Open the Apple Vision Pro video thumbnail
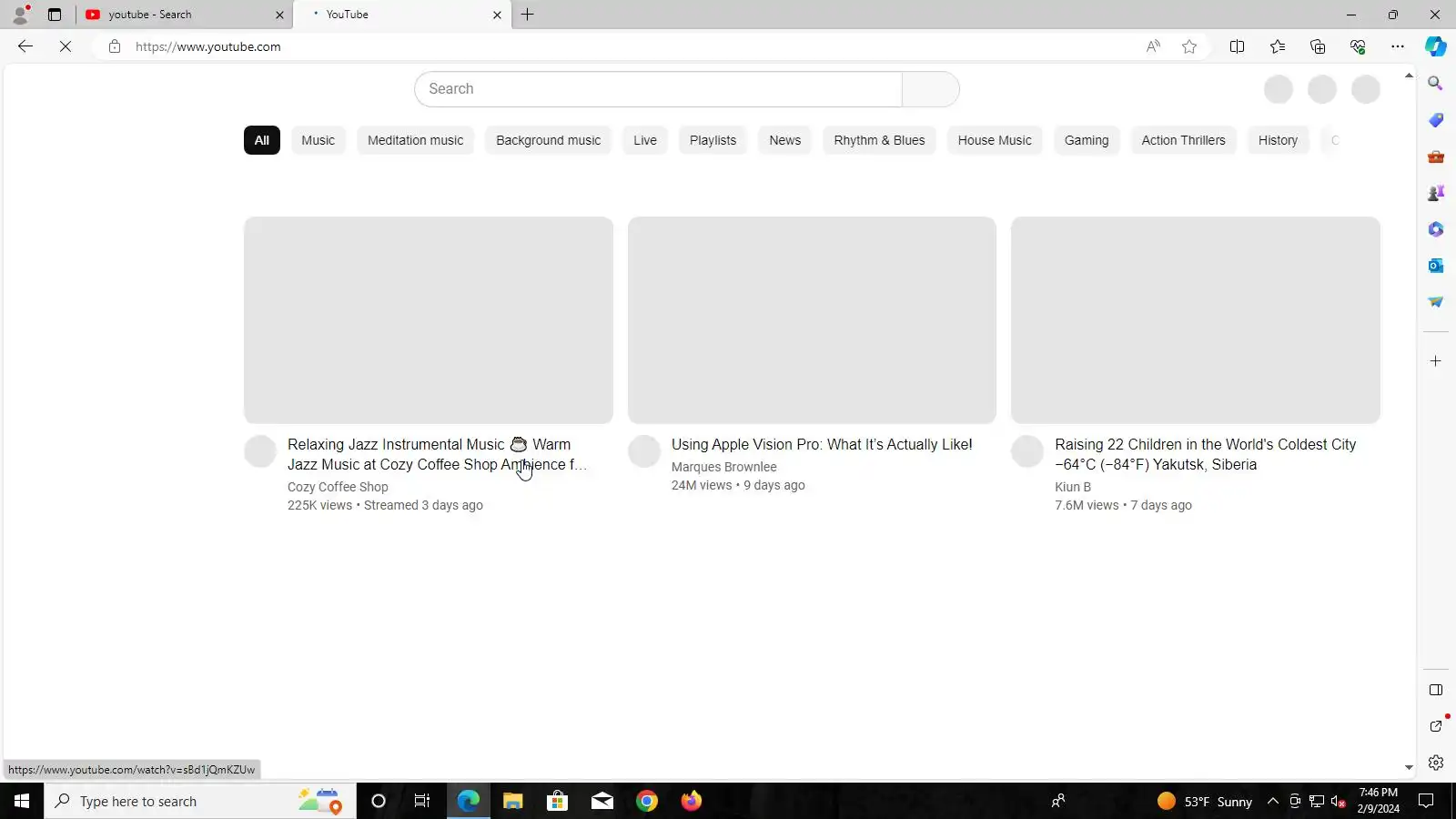Viewport: 1456px width, 819px height. click(812, 320)
